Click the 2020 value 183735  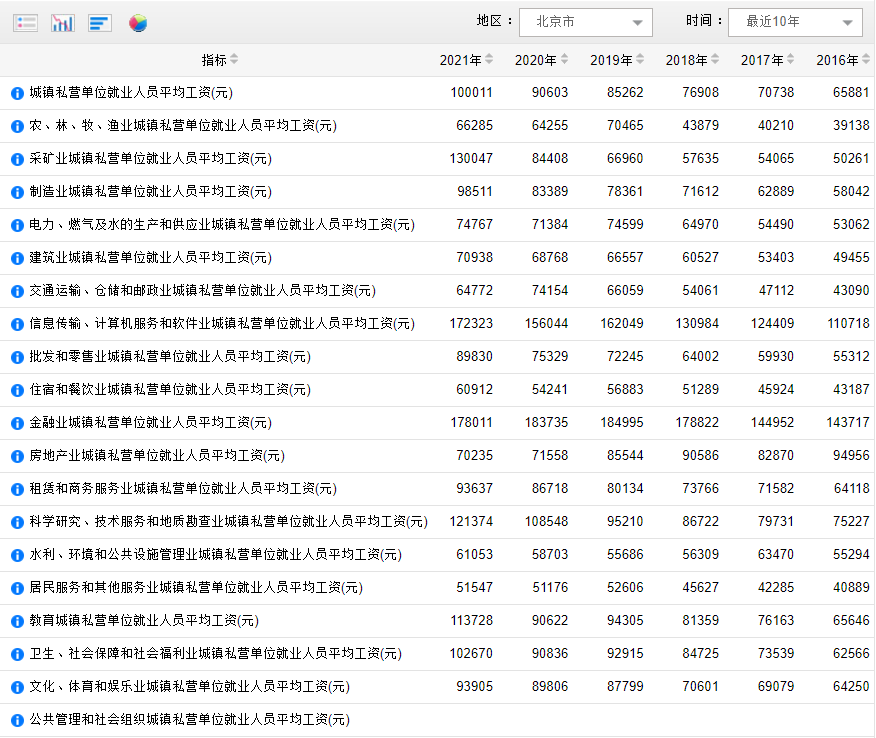coord(547,422)
